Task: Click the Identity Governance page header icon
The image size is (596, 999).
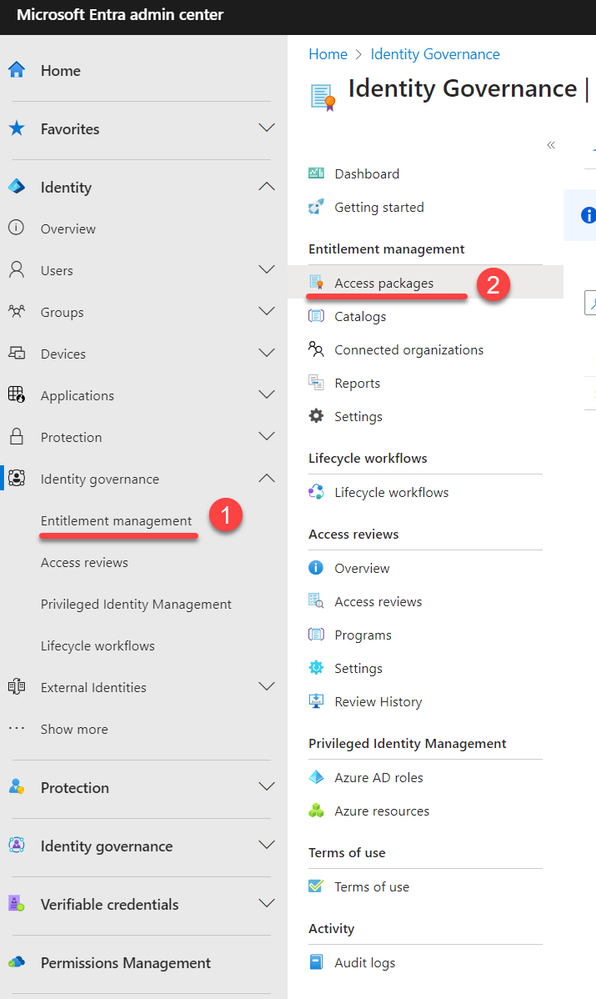Action: [x=323, y=97]
